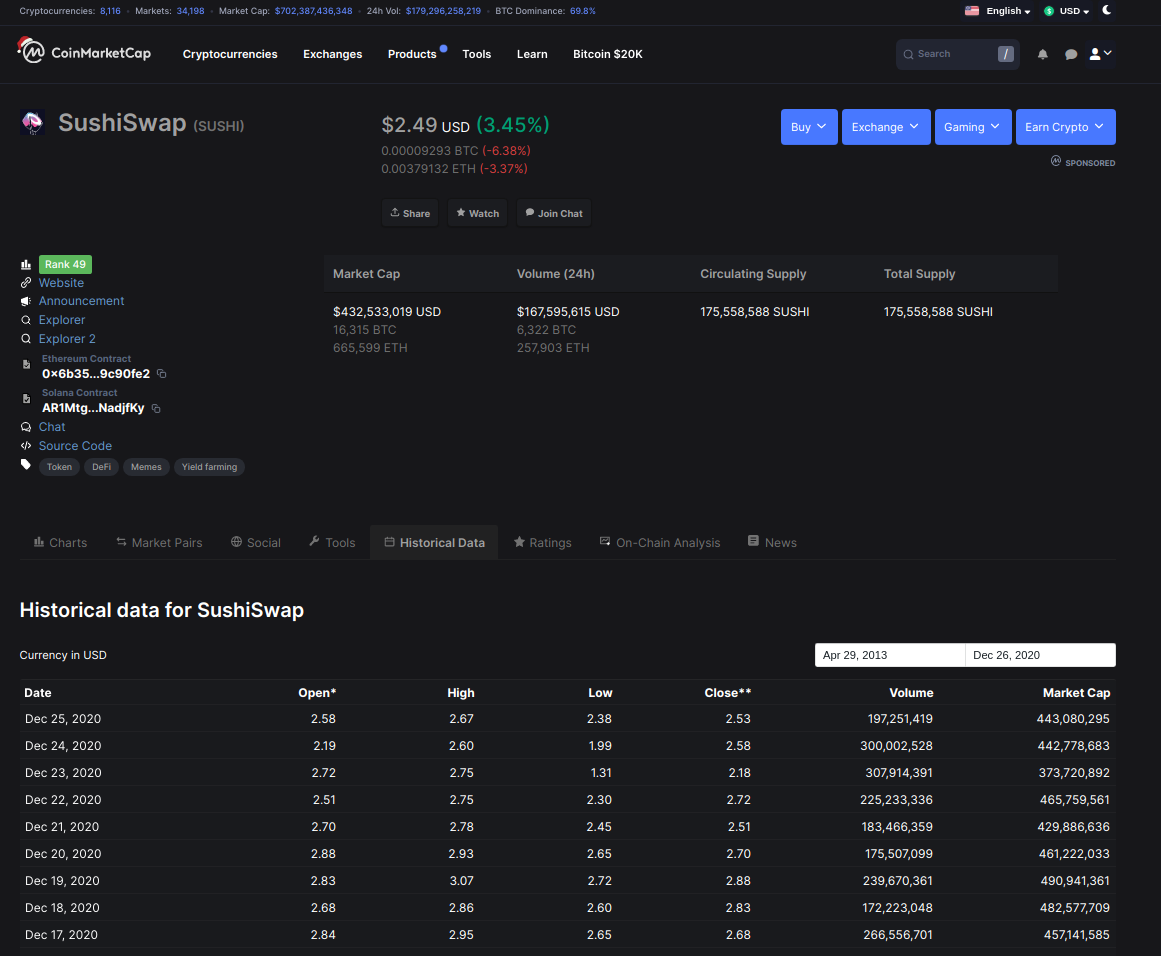Click the Watch star button
This screenshot has width=1161, height=956.
[478, 213]
